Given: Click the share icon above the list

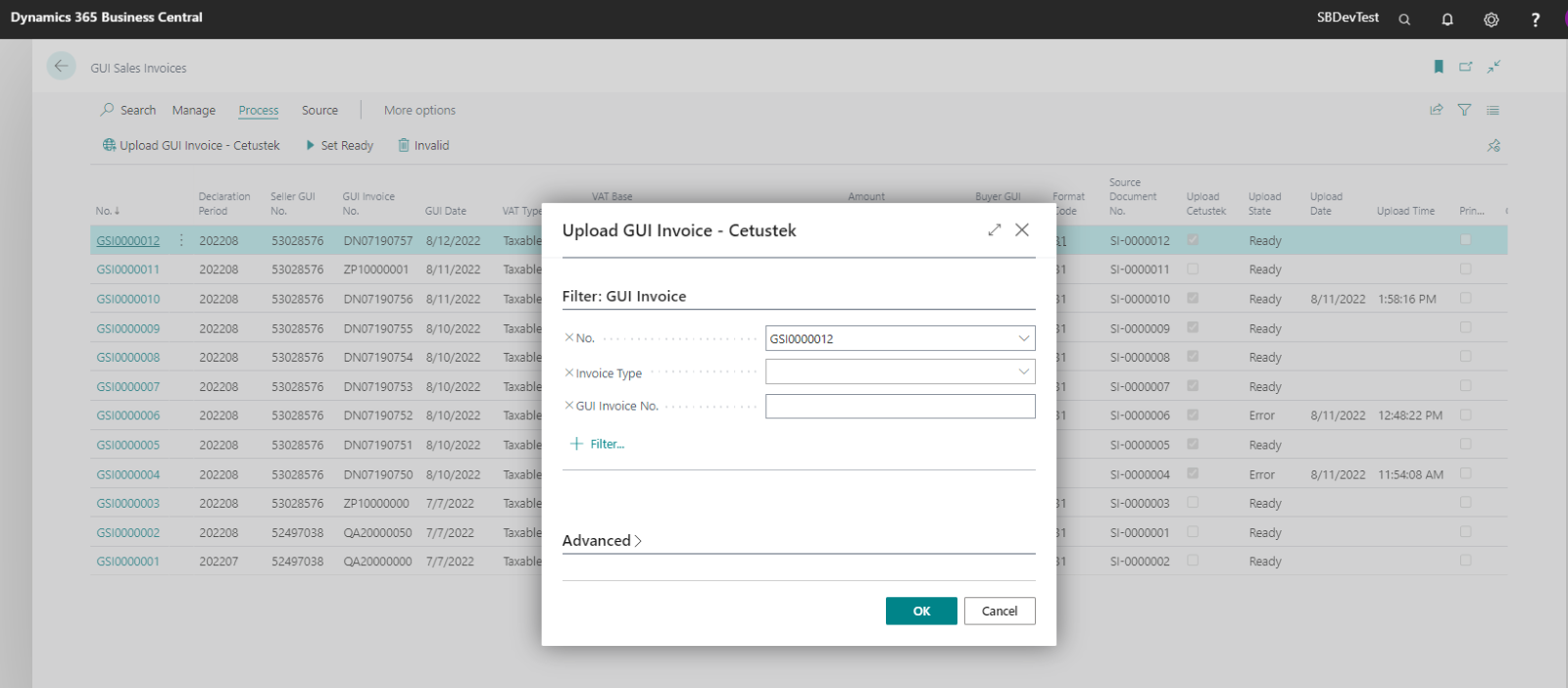Looking at the screenshot, I should pyautogui.click(x=1436, y=110).
